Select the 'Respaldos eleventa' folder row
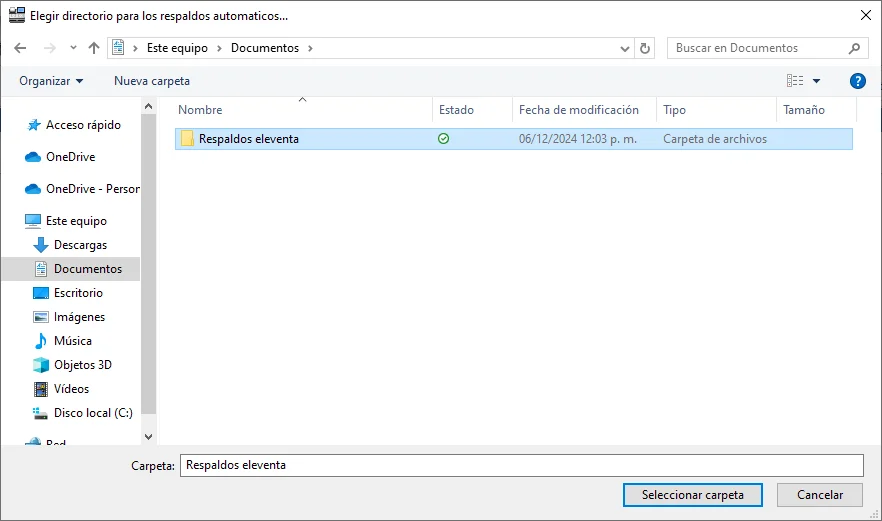Screen dimensions: 882x521 click(514, 139)
